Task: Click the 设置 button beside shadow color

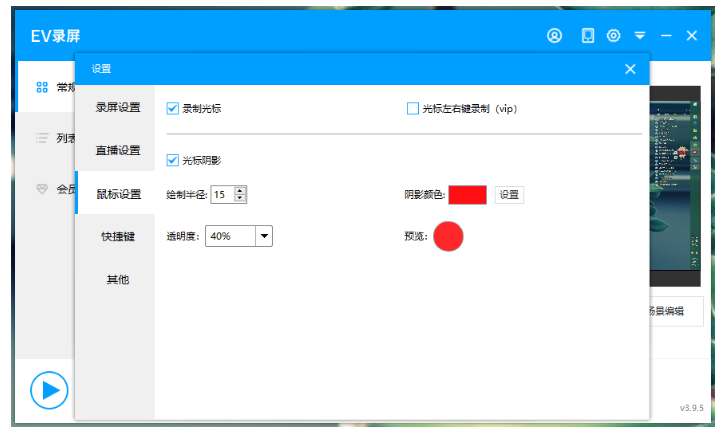Action: point(509,195)
